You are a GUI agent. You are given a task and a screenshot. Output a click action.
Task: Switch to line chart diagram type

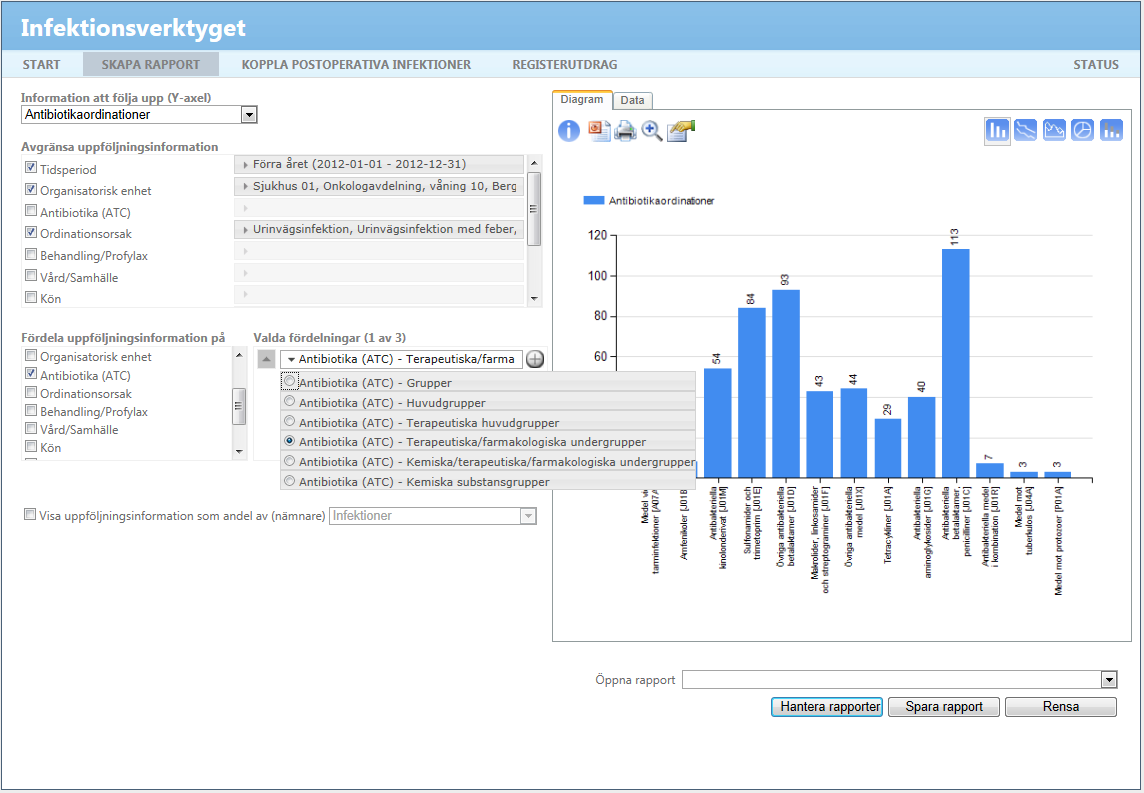click(1025, 131)
